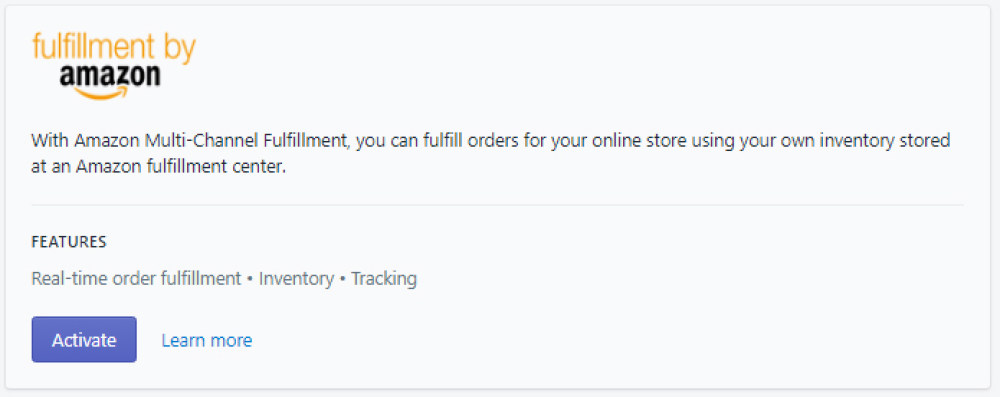Click the bullet between Inventory and Tracking
1000x397 pixels.
click(x=343, y=280)
